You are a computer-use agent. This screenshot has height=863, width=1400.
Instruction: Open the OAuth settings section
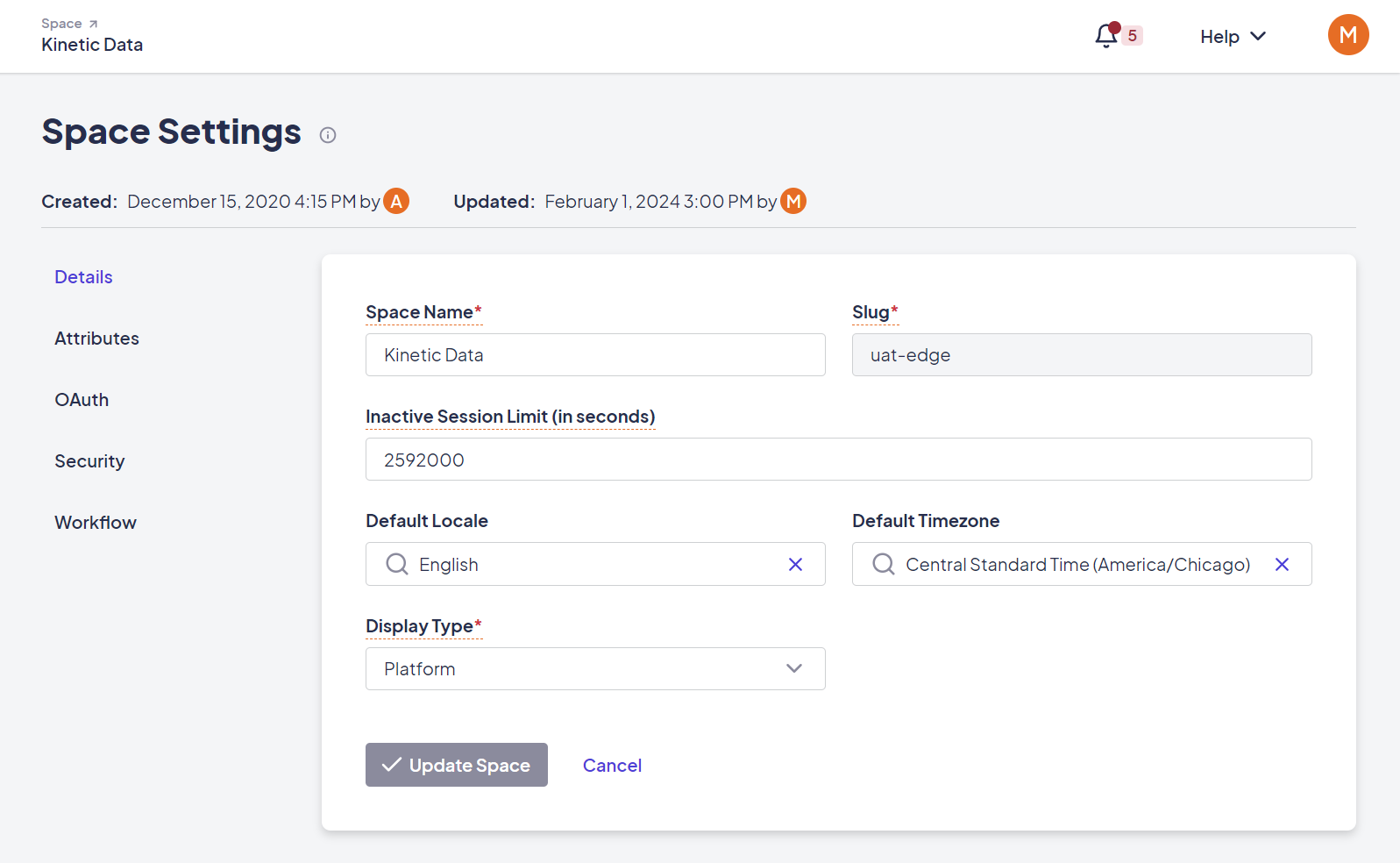pos(82,400)
